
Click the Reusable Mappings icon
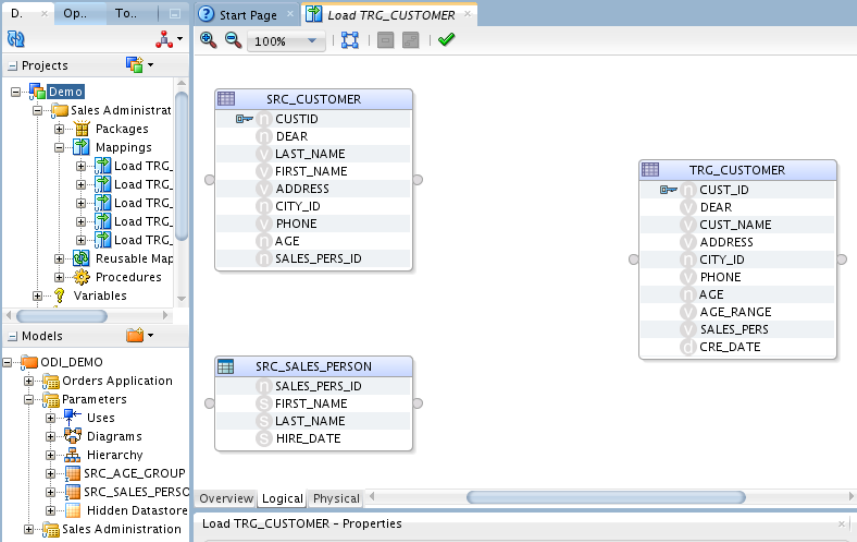point(81,258)
